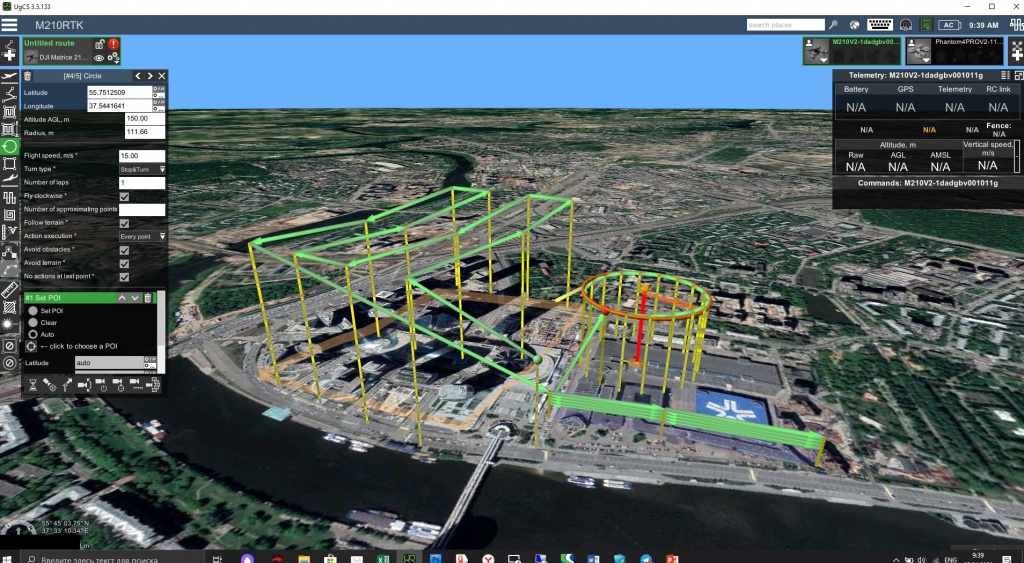Add a Wait action with hourglass icon
Screen dimensions: 1024x563
point(32,384)
